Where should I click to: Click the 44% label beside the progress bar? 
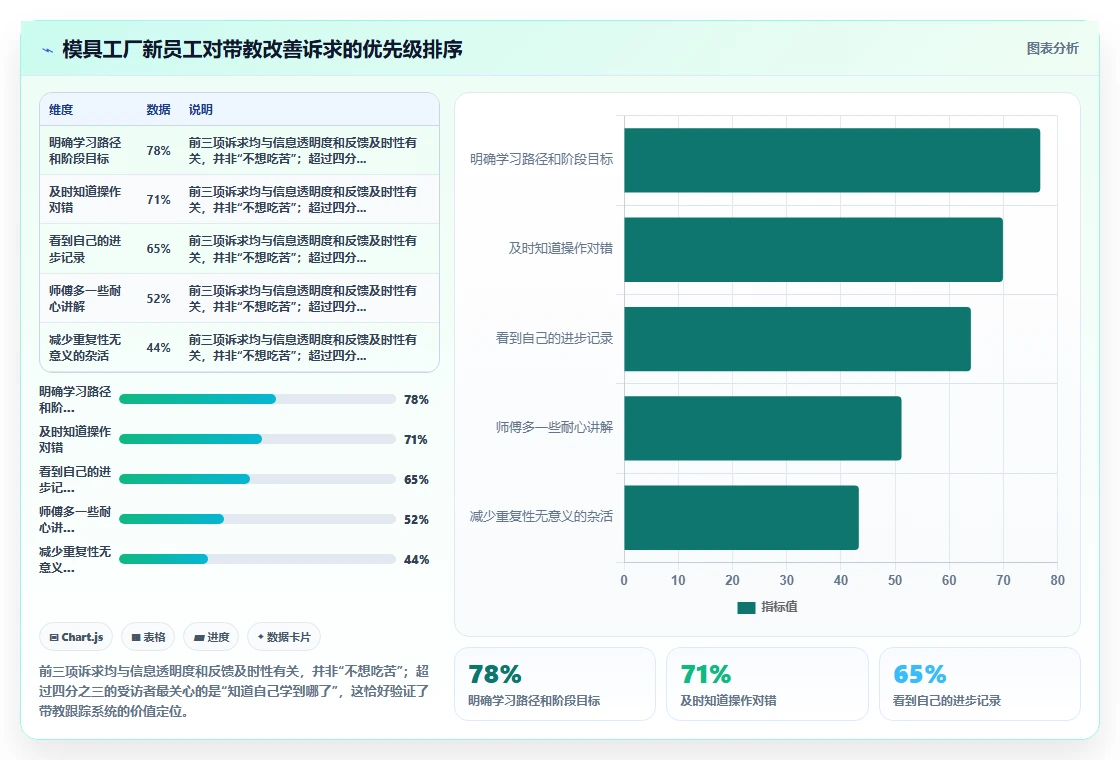click(416, 560)
